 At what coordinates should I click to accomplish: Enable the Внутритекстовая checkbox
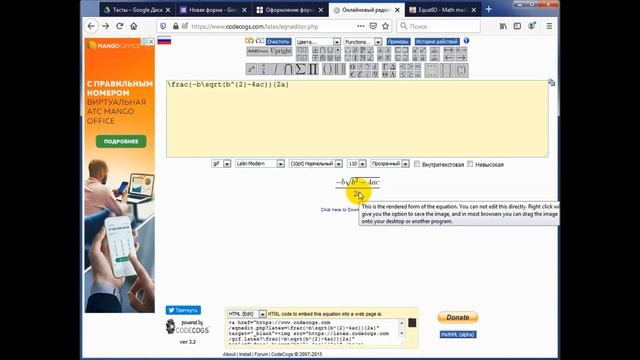tap(417, 164)
